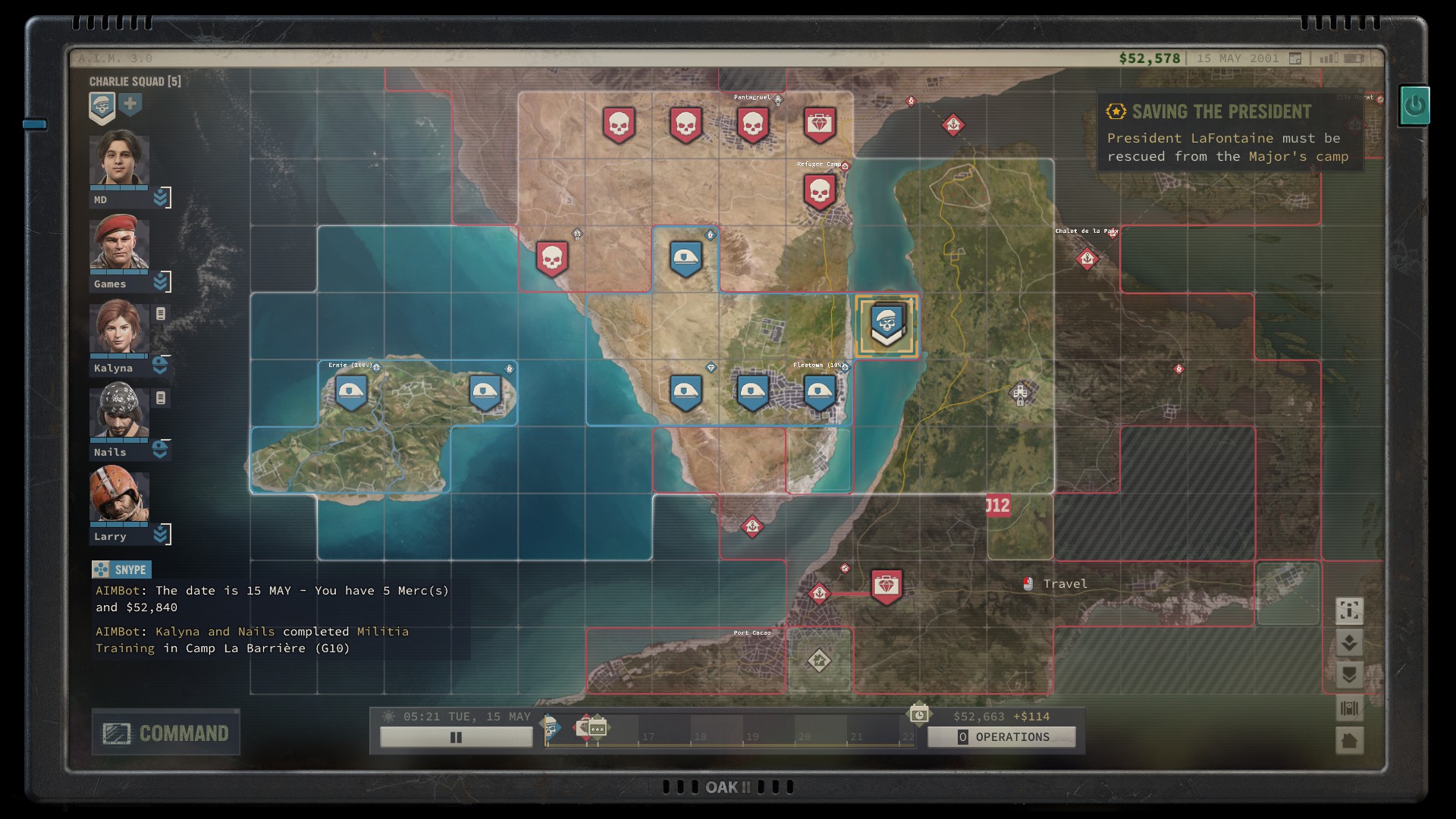Viewport: 1456px width, 819px height.
Task: Click the red port icon on northern coast
Action: 953,125
